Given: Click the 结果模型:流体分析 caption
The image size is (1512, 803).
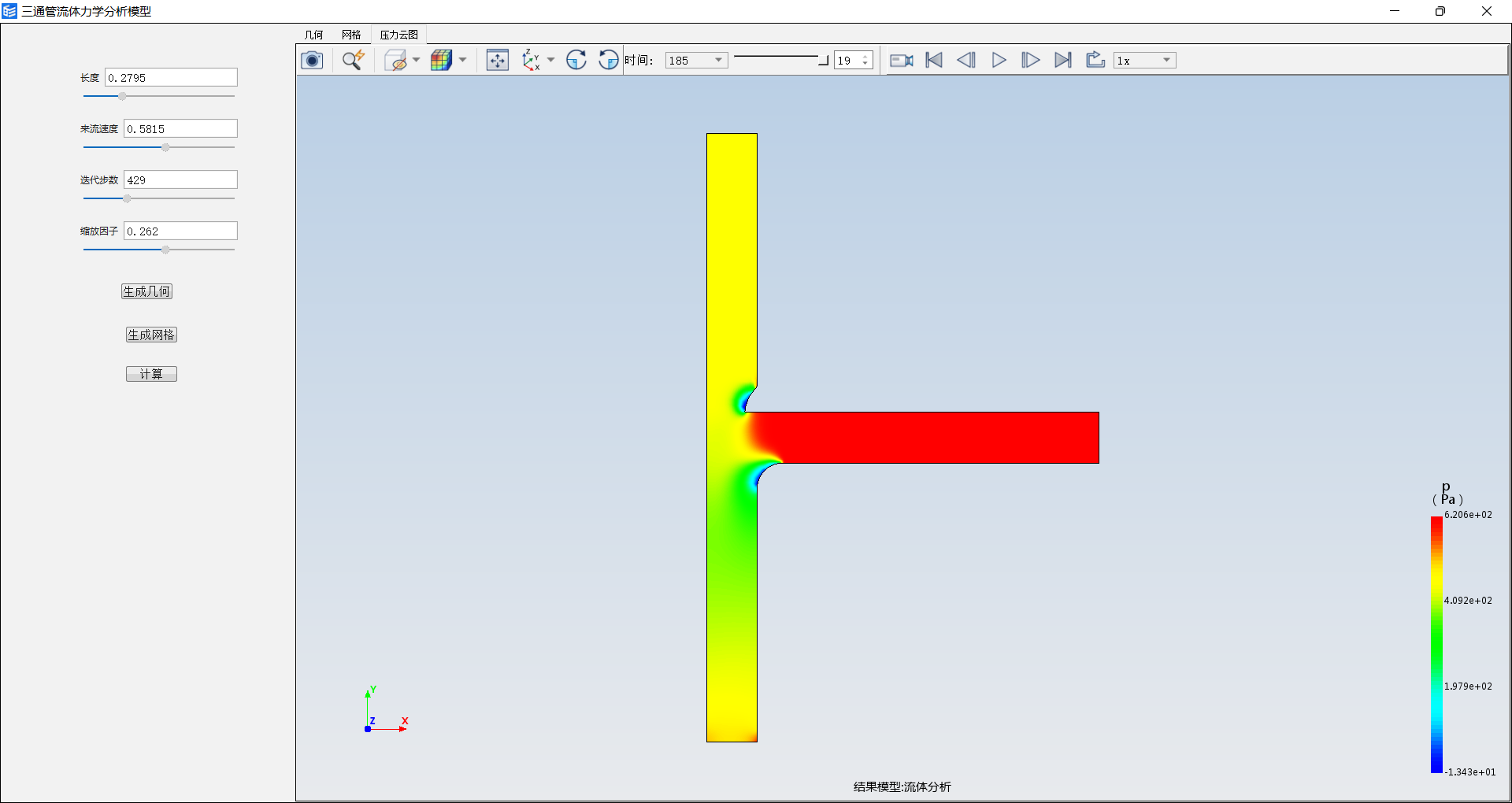Looking at the screenshot, I should click(902, 786).
